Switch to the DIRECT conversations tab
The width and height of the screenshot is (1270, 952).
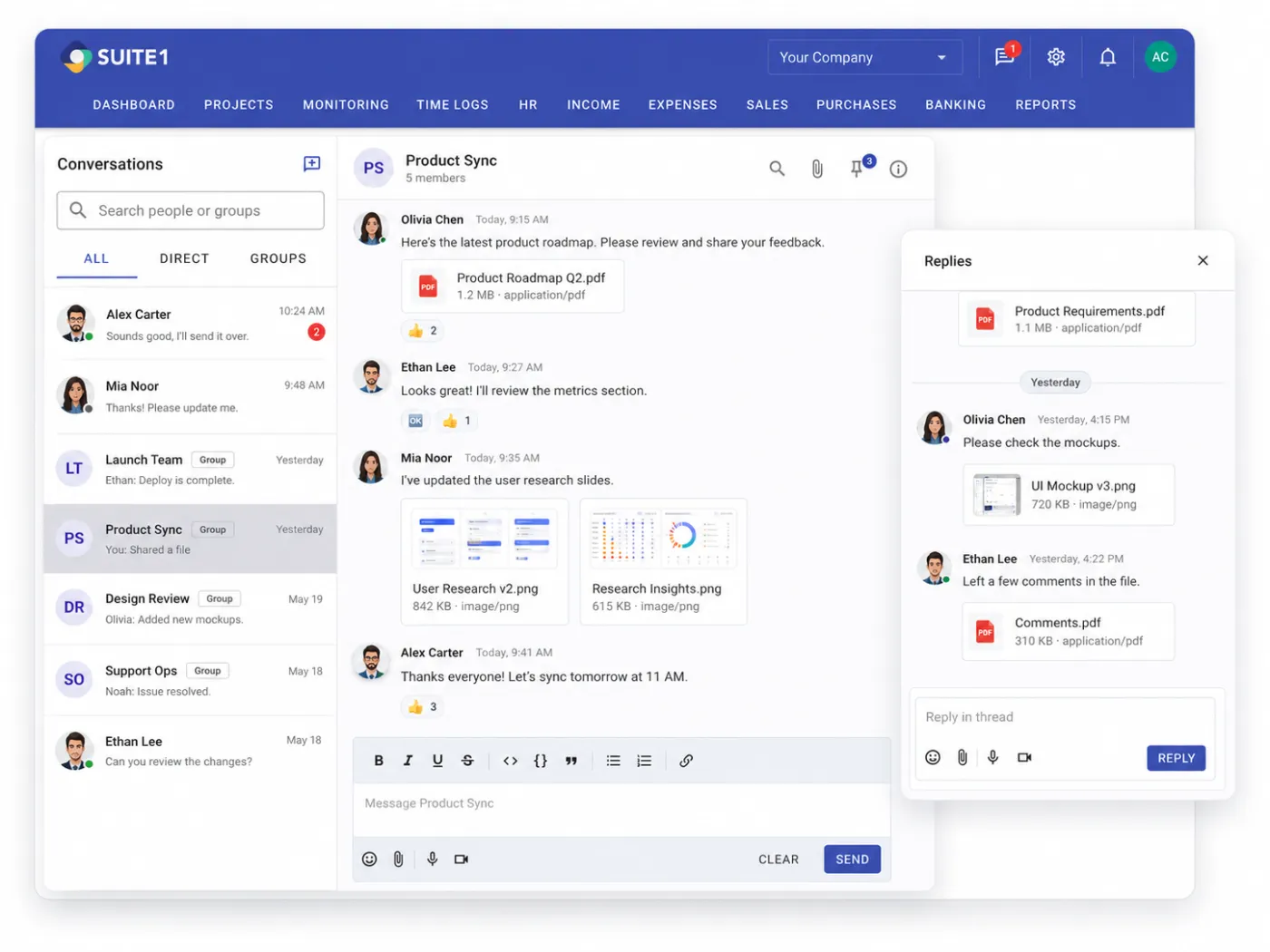184,259
